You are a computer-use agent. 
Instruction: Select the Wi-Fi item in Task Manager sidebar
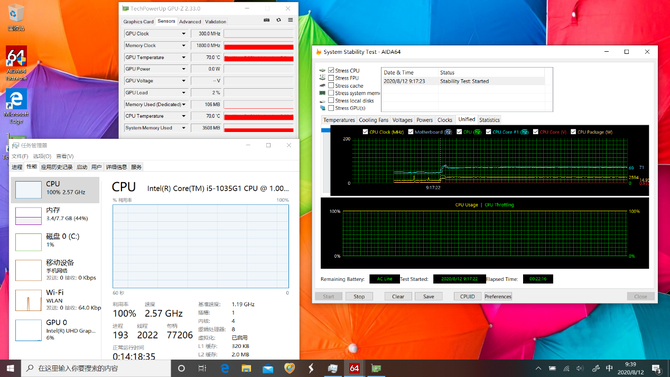pyautogui.click(x=56, y=300)
